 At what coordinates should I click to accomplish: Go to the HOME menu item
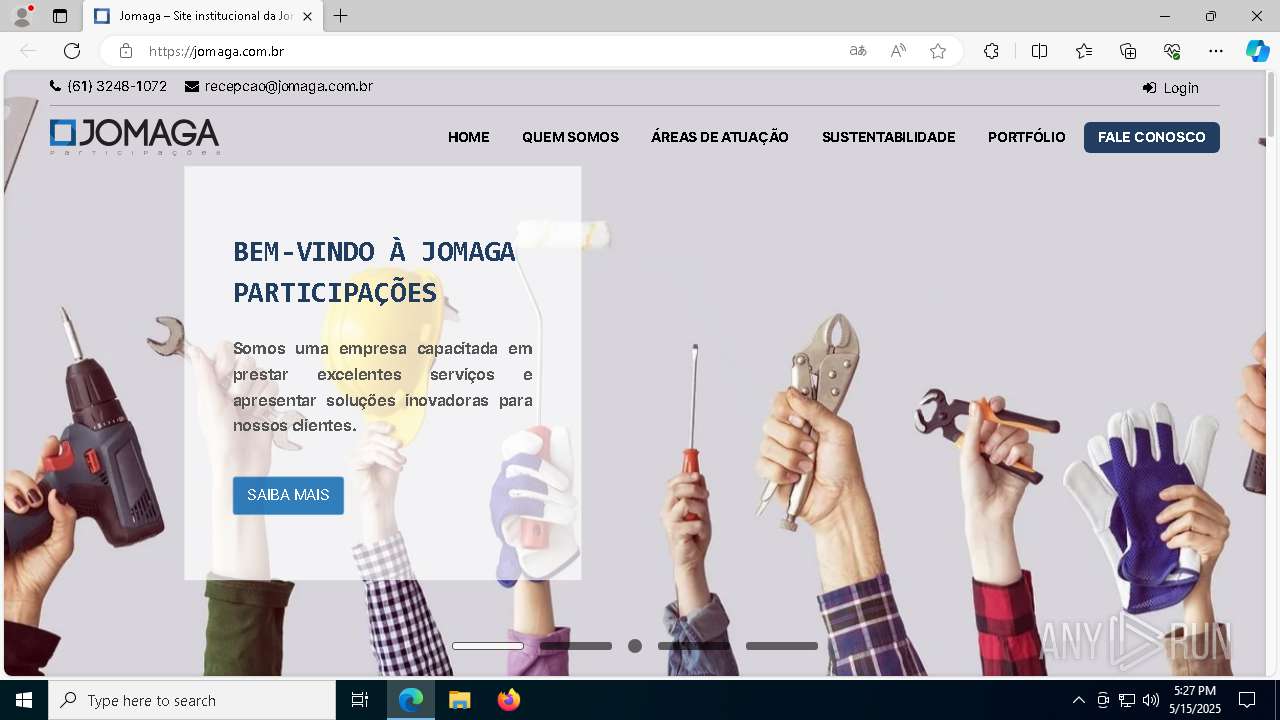(x=468, y=137)
